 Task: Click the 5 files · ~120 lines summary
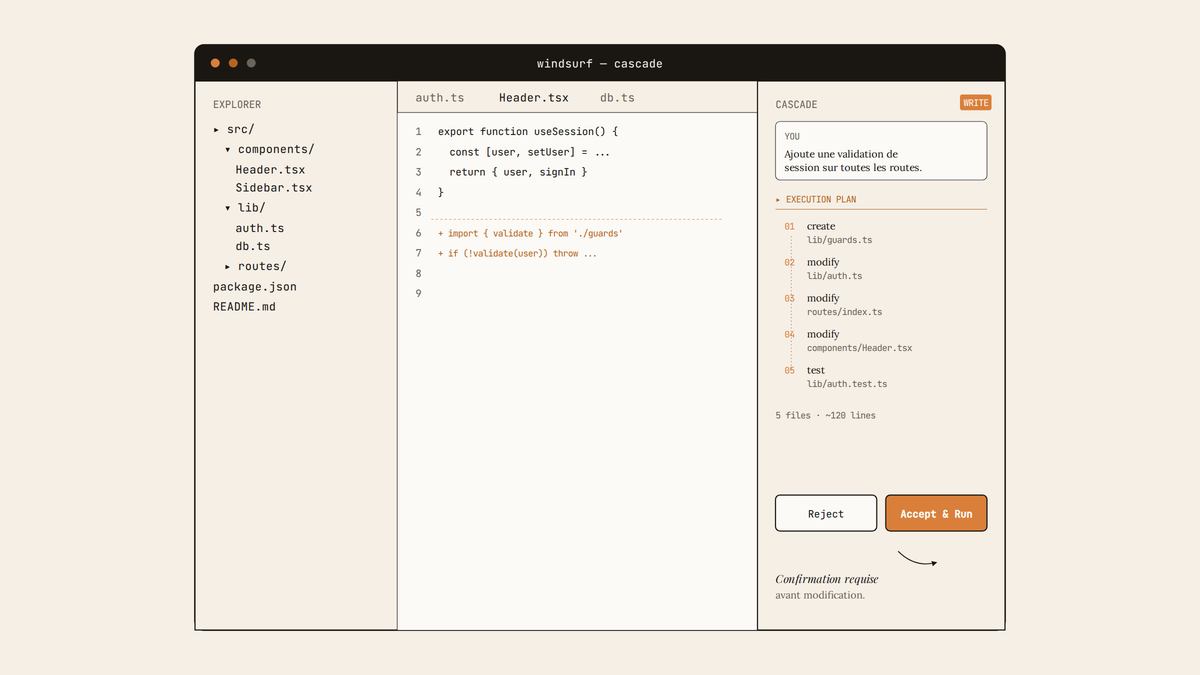pos(825,415)
